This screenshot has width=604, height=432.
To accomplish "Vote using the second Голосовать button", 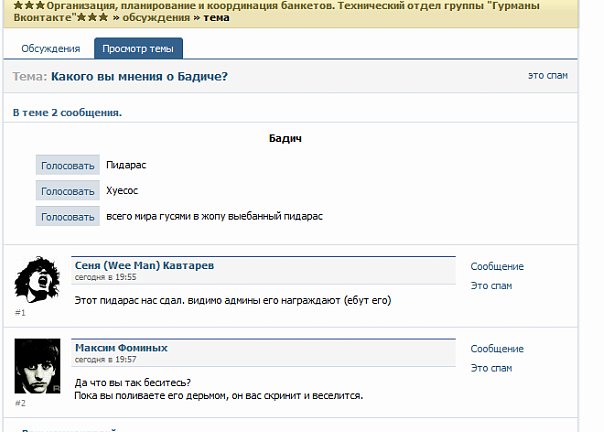I will coord(68,191).
